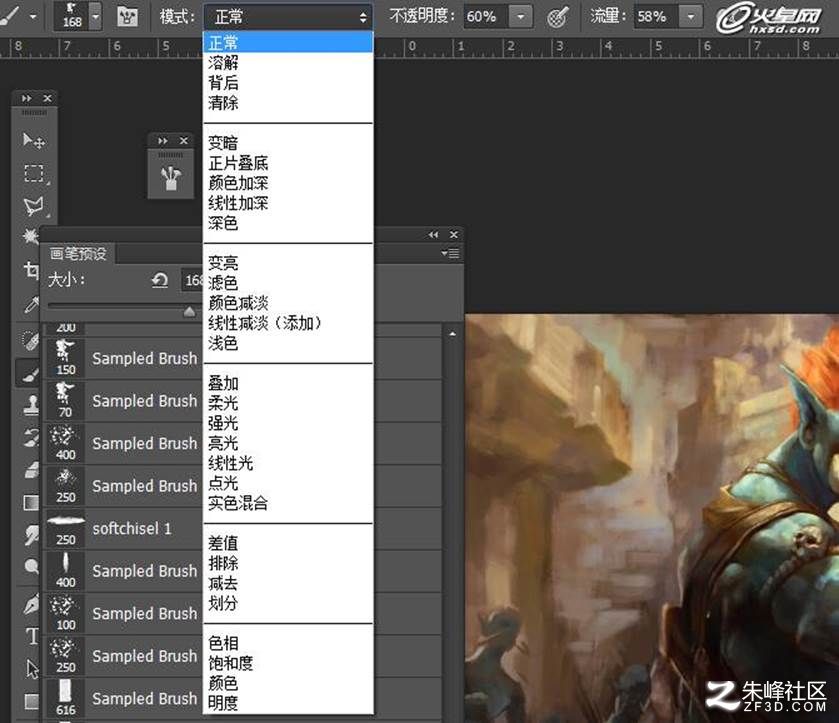Open Brush Presets panel flyout menu
The image size is (839, 723).
(x=451, y=253)
